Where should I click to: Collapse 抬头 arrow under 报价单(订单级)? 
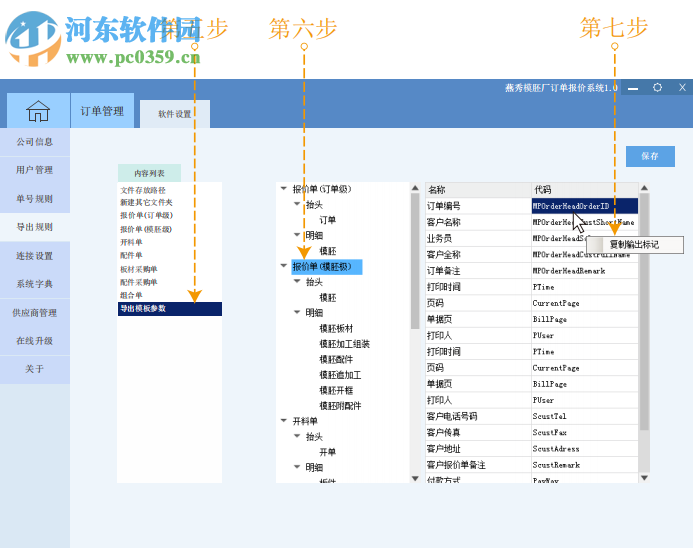[x=297, y=204]
